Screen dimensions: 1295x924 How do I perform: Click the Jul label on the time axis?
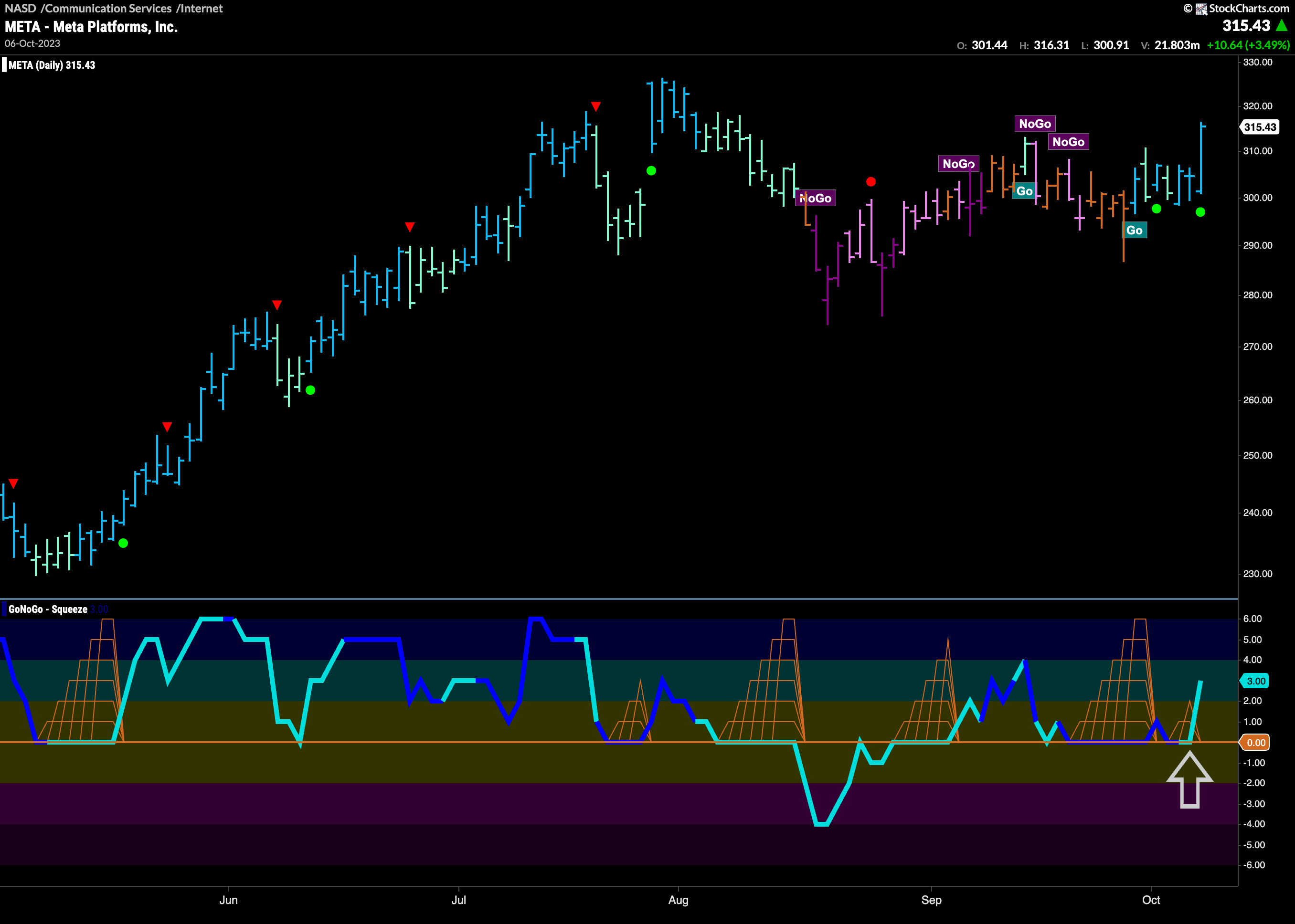point(459,900)
